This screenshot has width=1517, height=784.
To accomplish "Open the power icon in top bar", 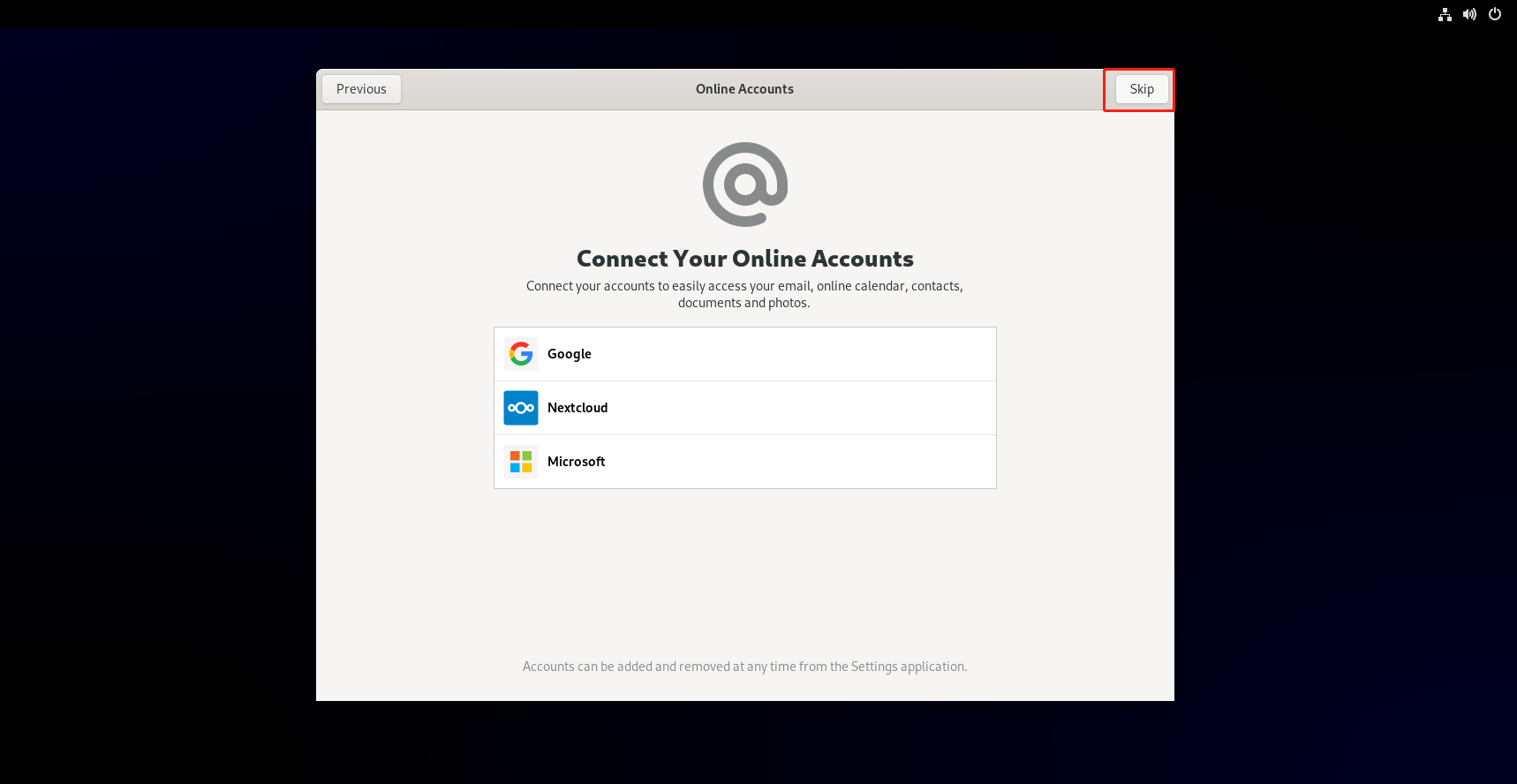I will 1495,14.
